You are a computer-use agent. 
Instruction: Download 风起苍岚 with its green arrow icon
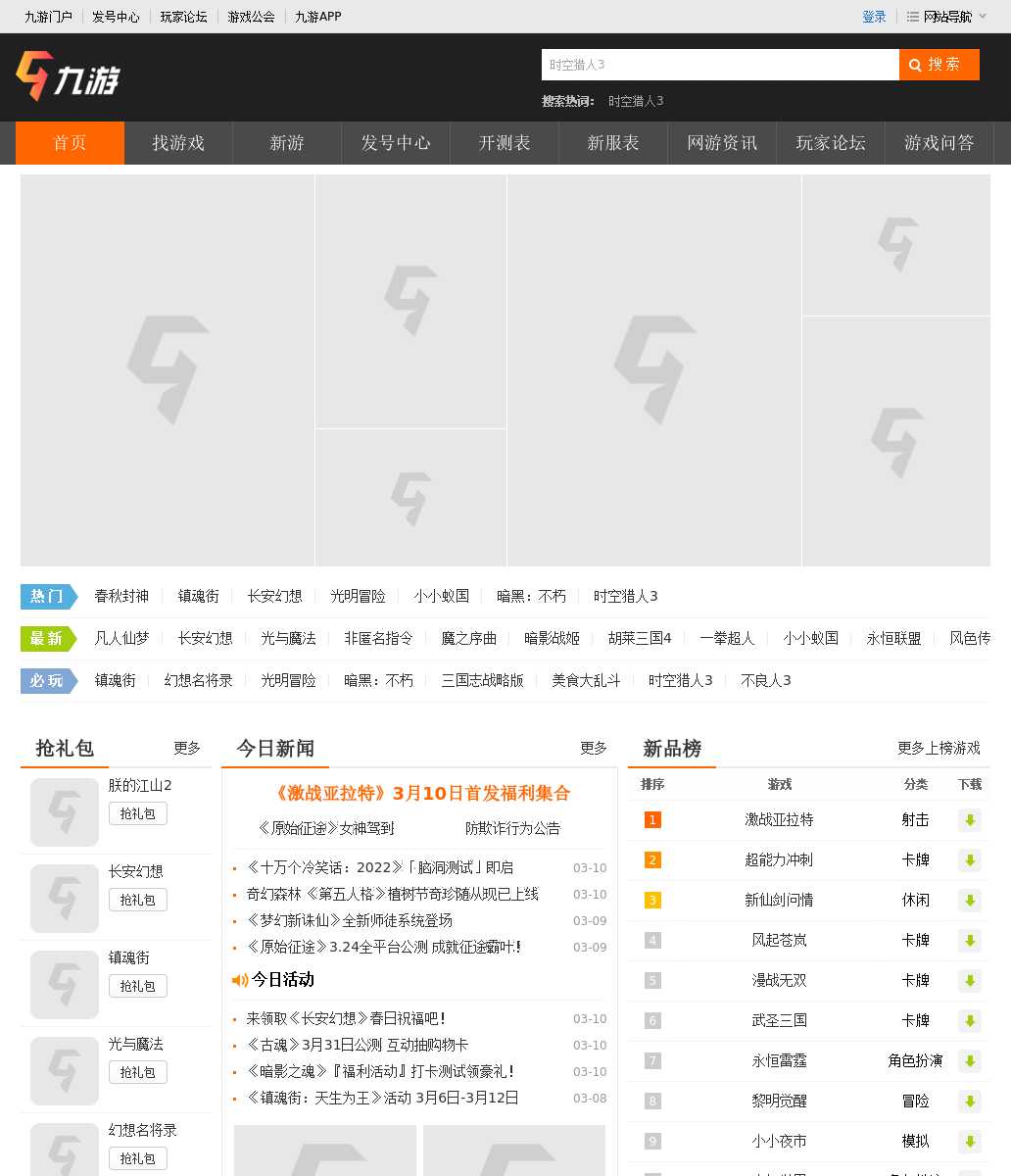[x=970, y=941]
